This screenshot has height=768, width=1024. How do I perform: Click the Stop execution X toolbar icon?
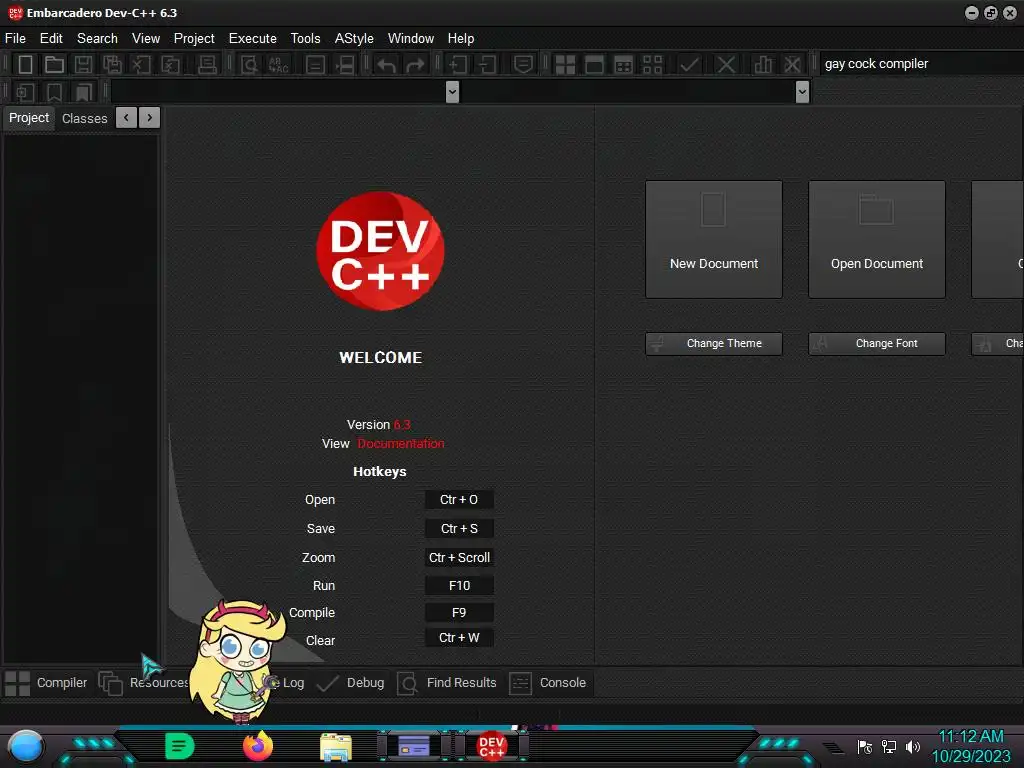point(726,64)
